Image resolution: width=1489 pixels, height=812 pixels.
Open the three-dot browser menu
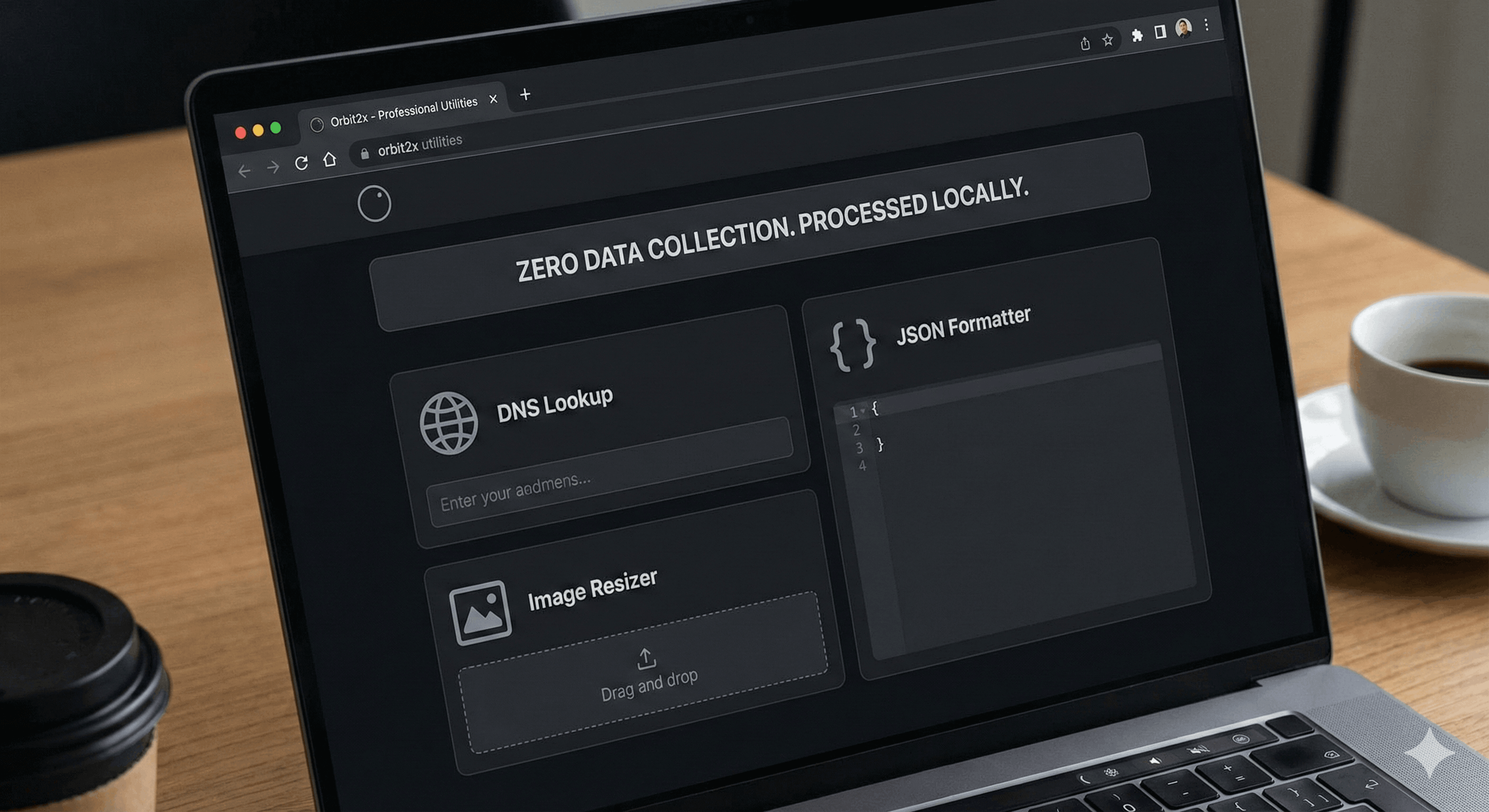(x=1206, y=25)
